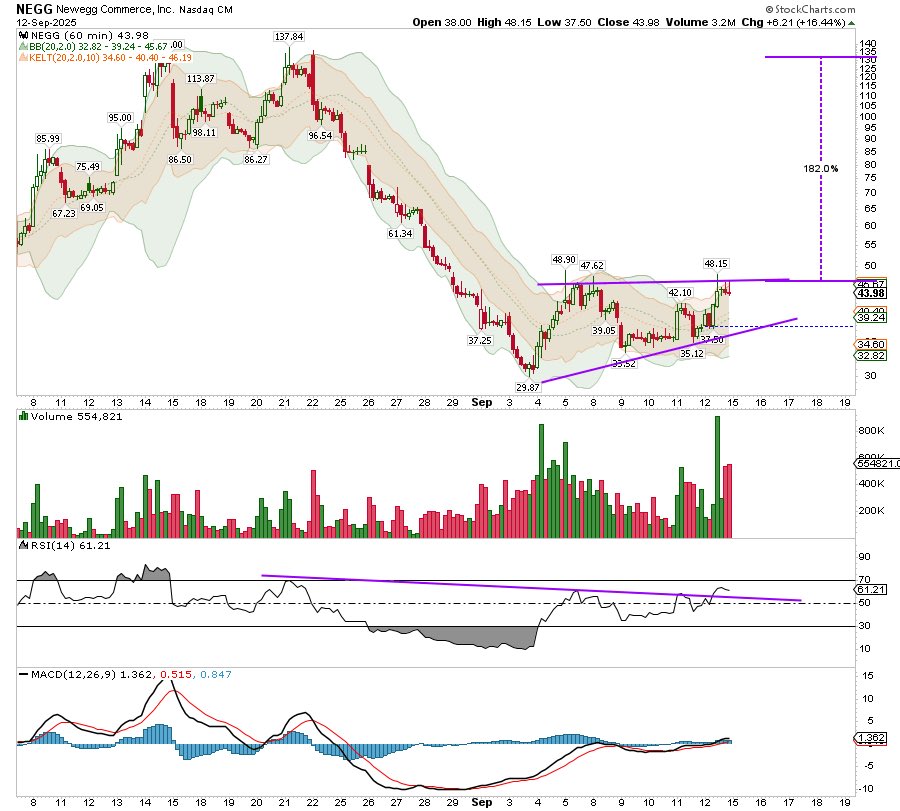The image size is (900, 811).
Task: Click the 48.90 swing high label
Action: click(x=564, y=260)
